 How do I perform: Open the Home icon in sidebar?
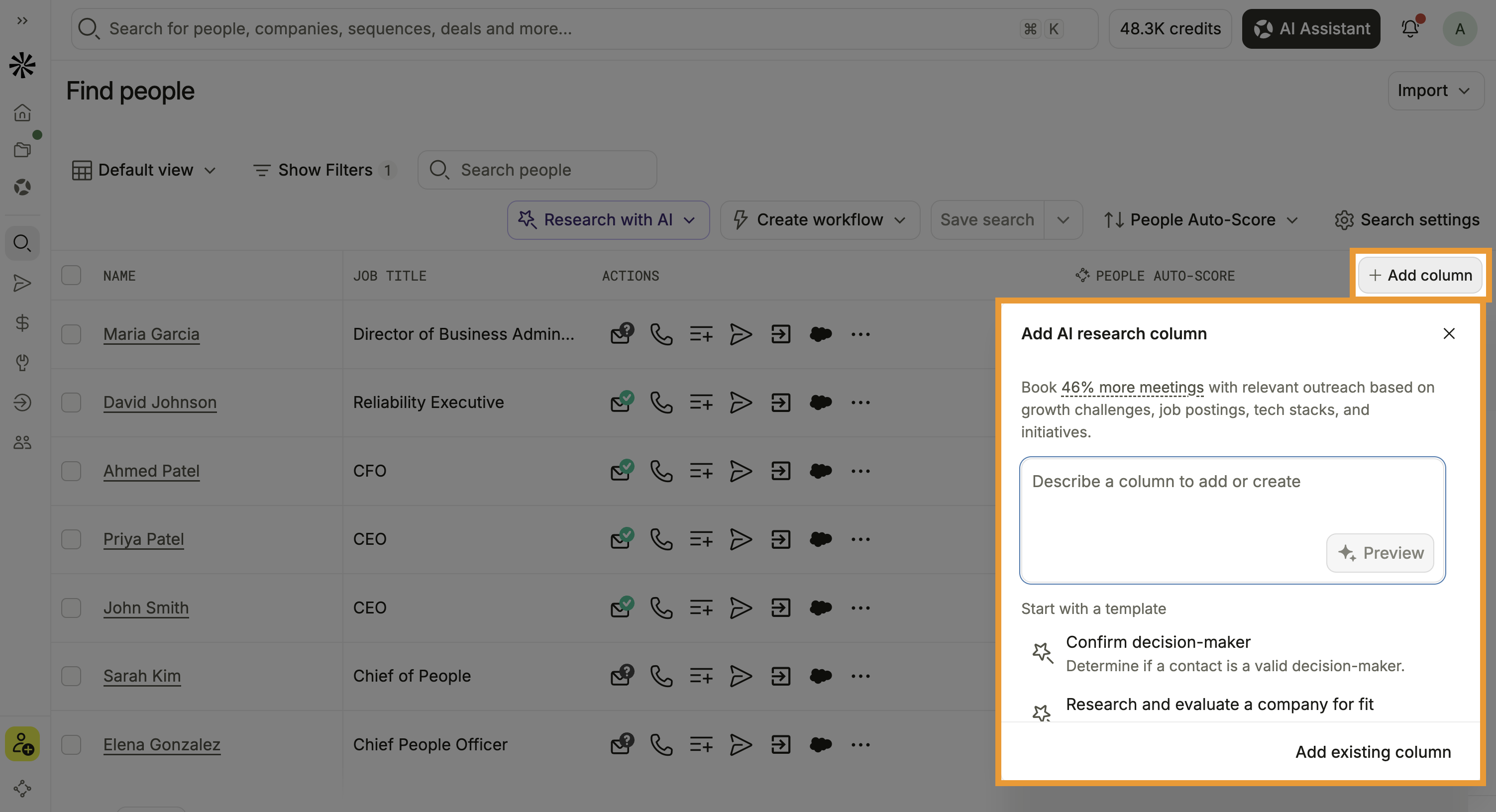coord(22,112)
